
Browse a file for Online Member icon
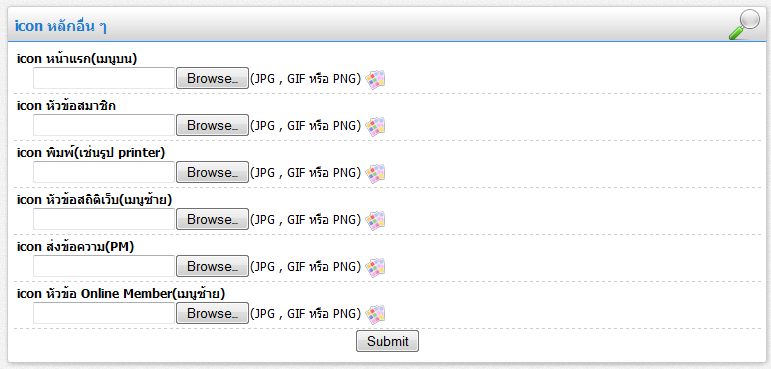tap(212, 313)
